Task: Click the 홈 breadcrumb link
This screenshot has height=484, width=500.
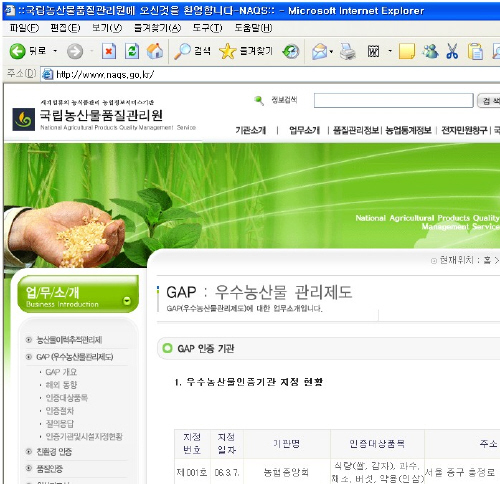Action: (487, 260)
